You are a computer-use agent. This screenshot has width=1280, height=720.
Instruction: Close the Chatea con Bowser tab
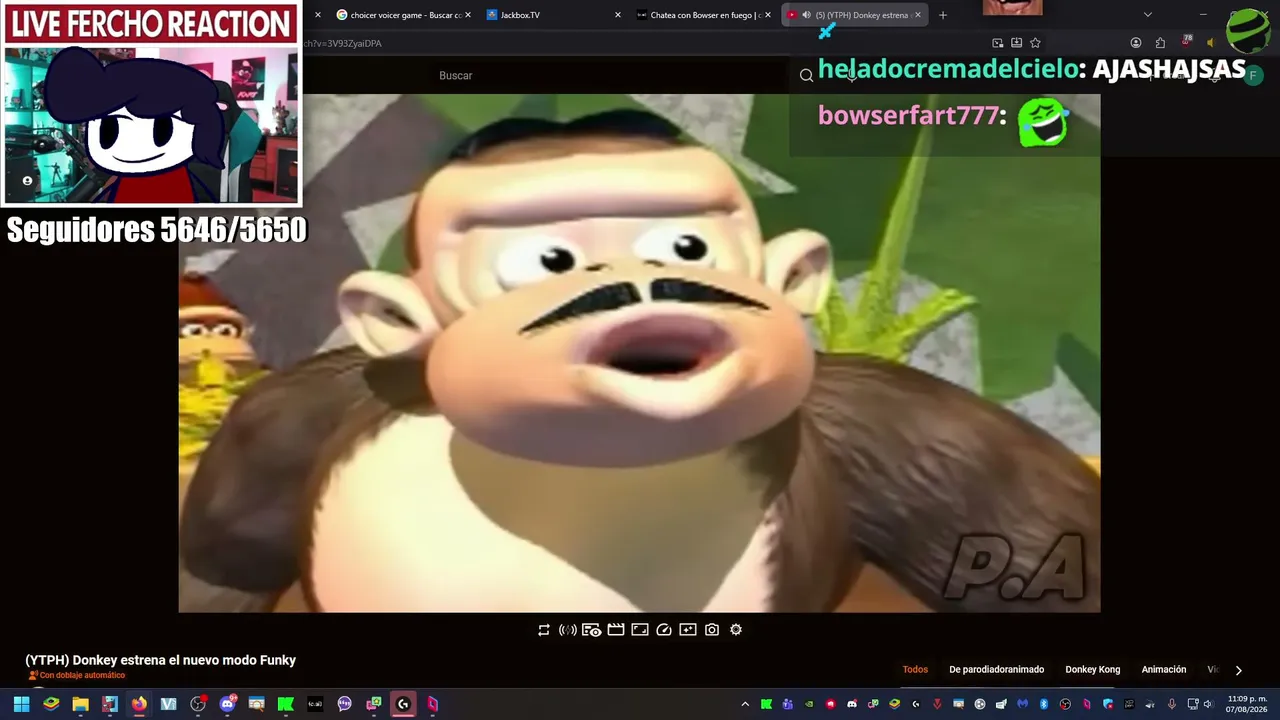768,15
